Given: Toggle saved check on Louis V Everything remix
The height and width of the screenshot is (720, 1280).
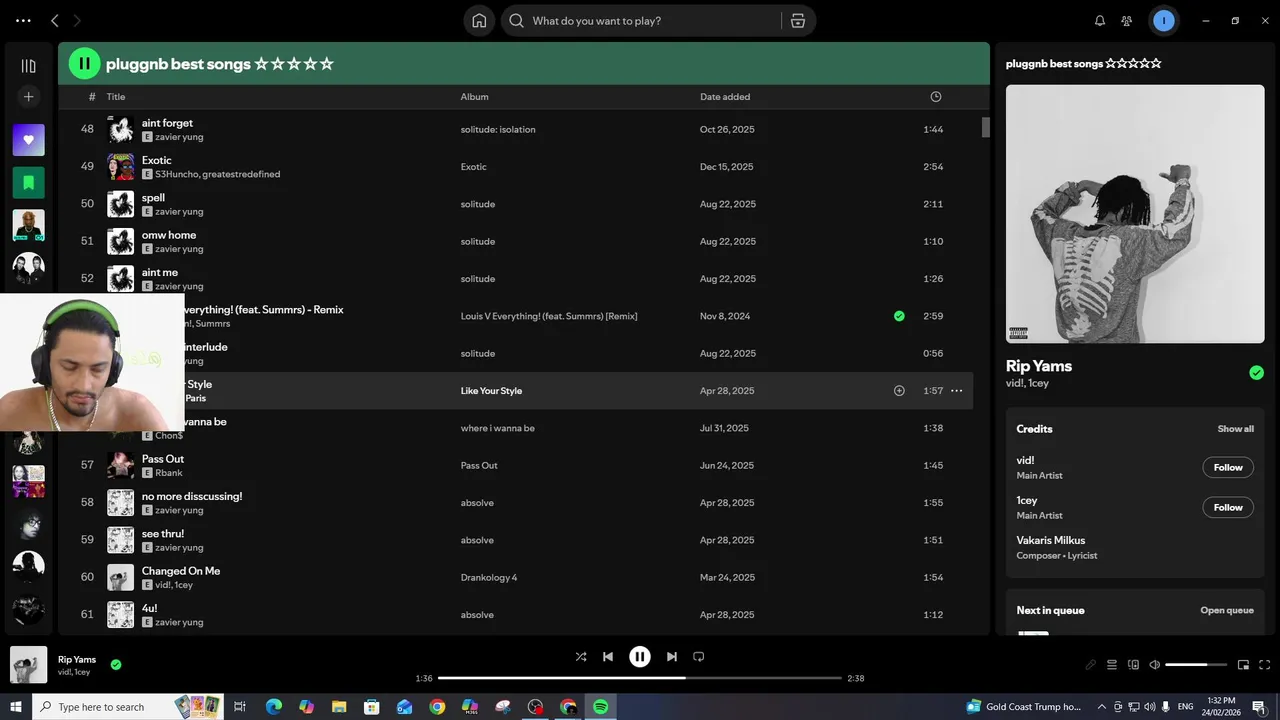Looking at the screenshot, I should pyautogui.click(x=899, y=316).
